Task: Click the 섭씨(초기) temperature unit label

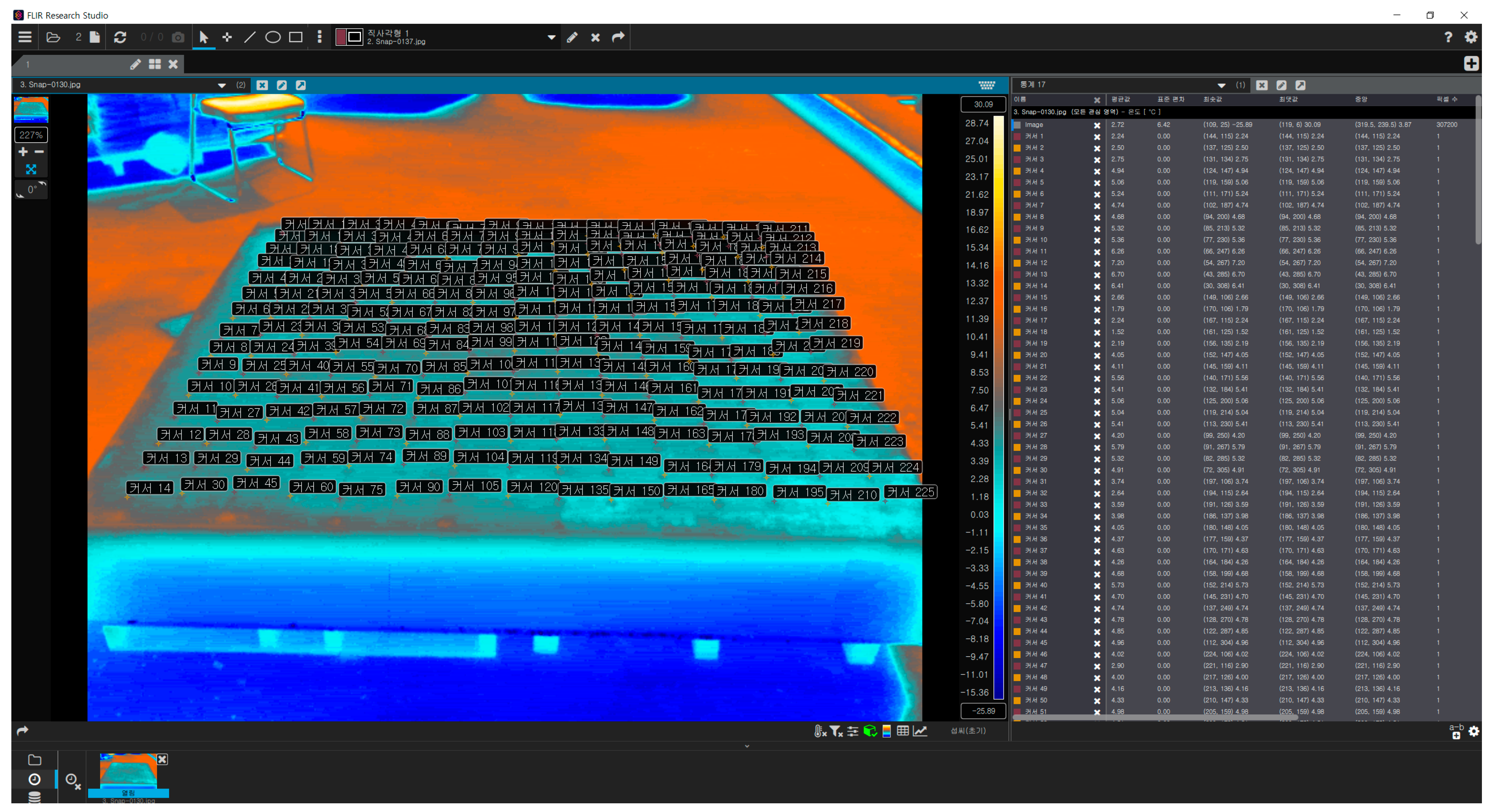Action: coord(968,731)
